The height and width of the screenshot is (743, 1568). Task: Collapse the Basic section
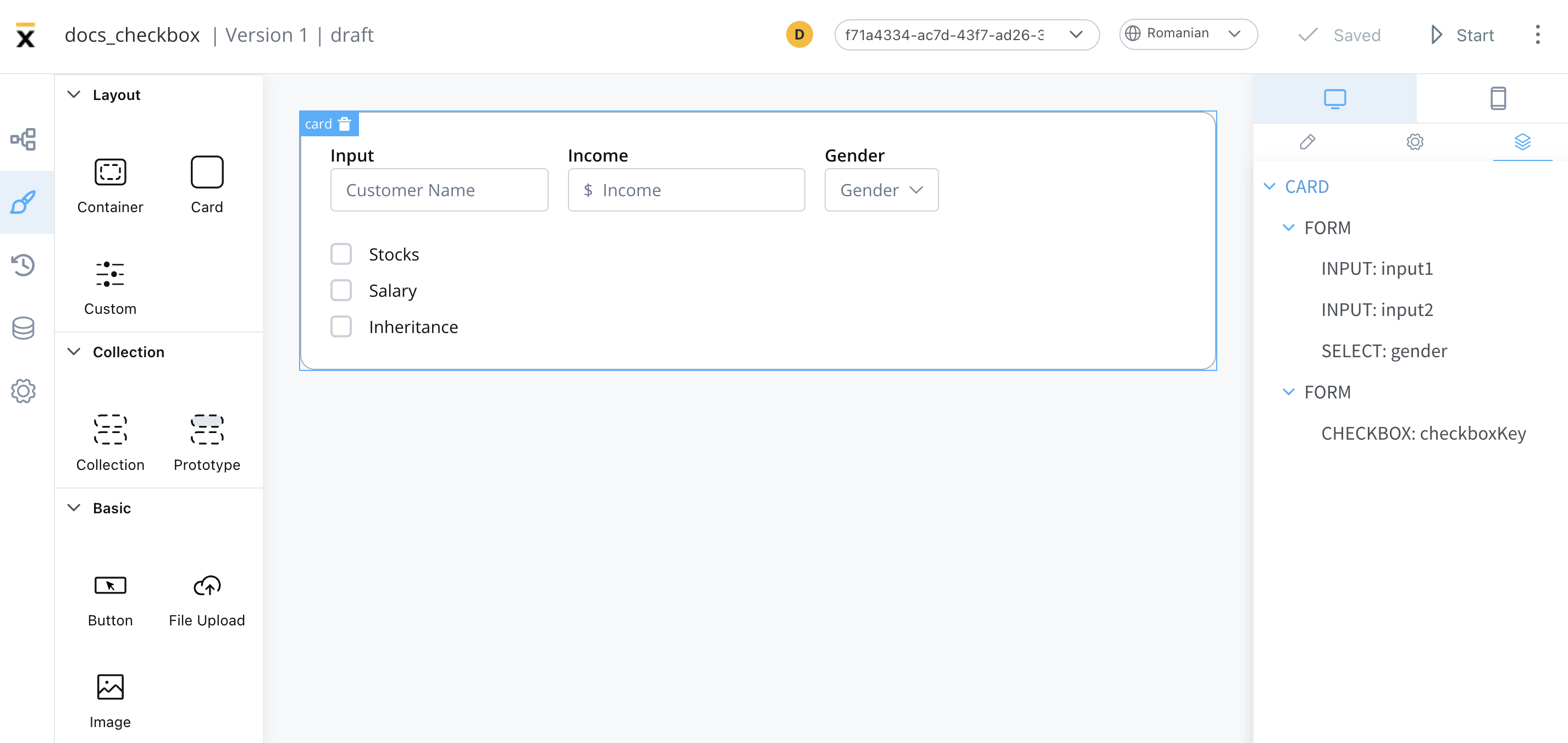(74, 507)
